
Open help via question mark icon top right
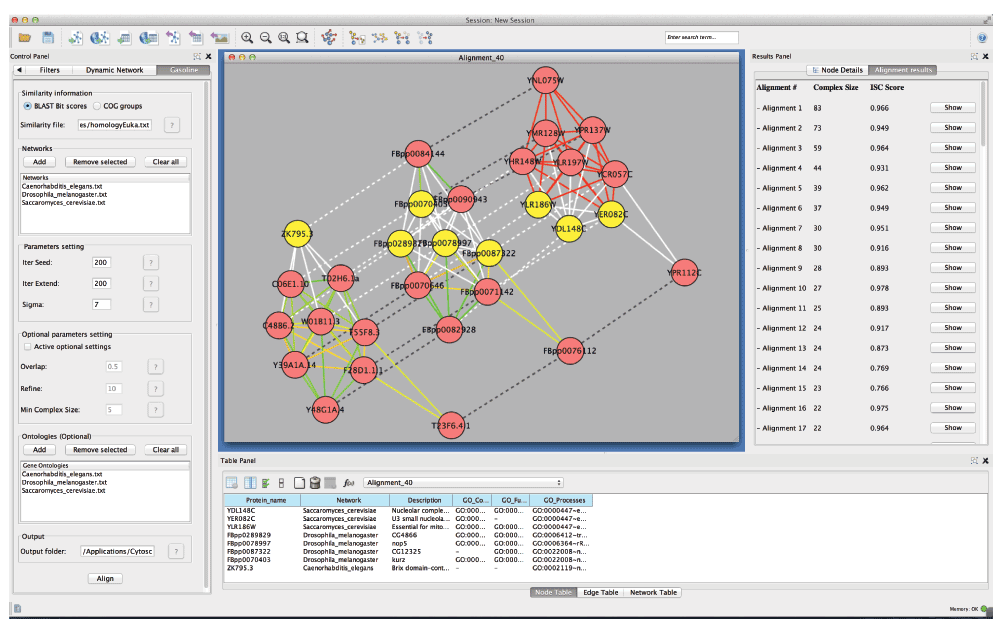(x=982, y=38)
